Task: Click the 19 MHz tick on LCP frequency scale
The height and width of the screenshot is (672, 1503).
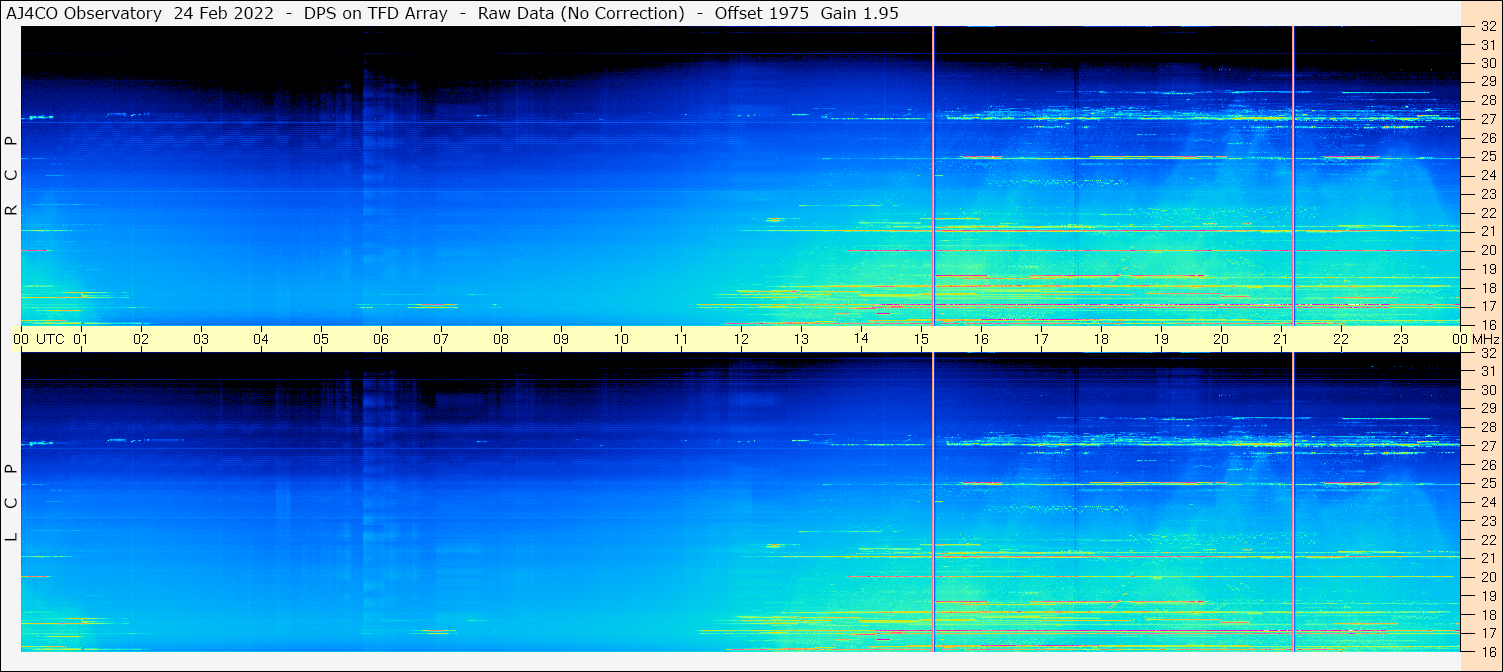Action: click(x=1488, y=596)
